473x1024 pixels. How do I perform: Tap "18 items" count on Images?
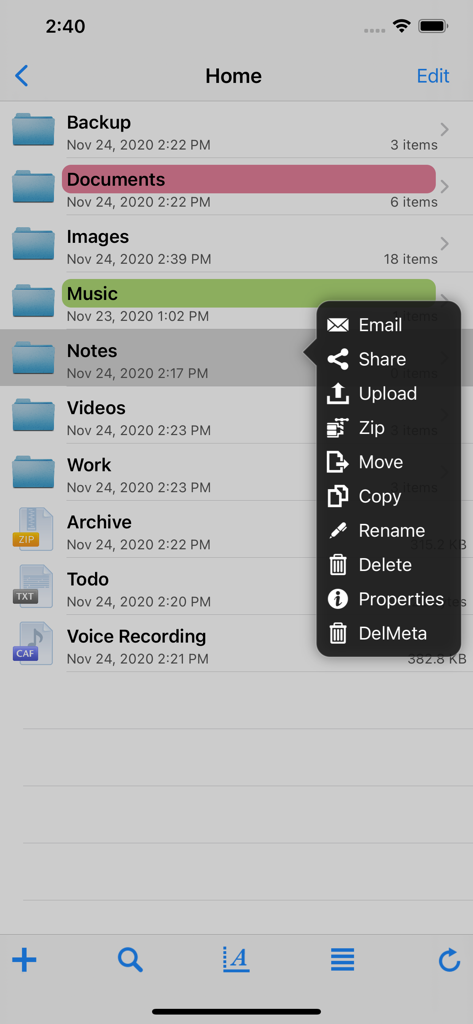(x=411, y=259)
